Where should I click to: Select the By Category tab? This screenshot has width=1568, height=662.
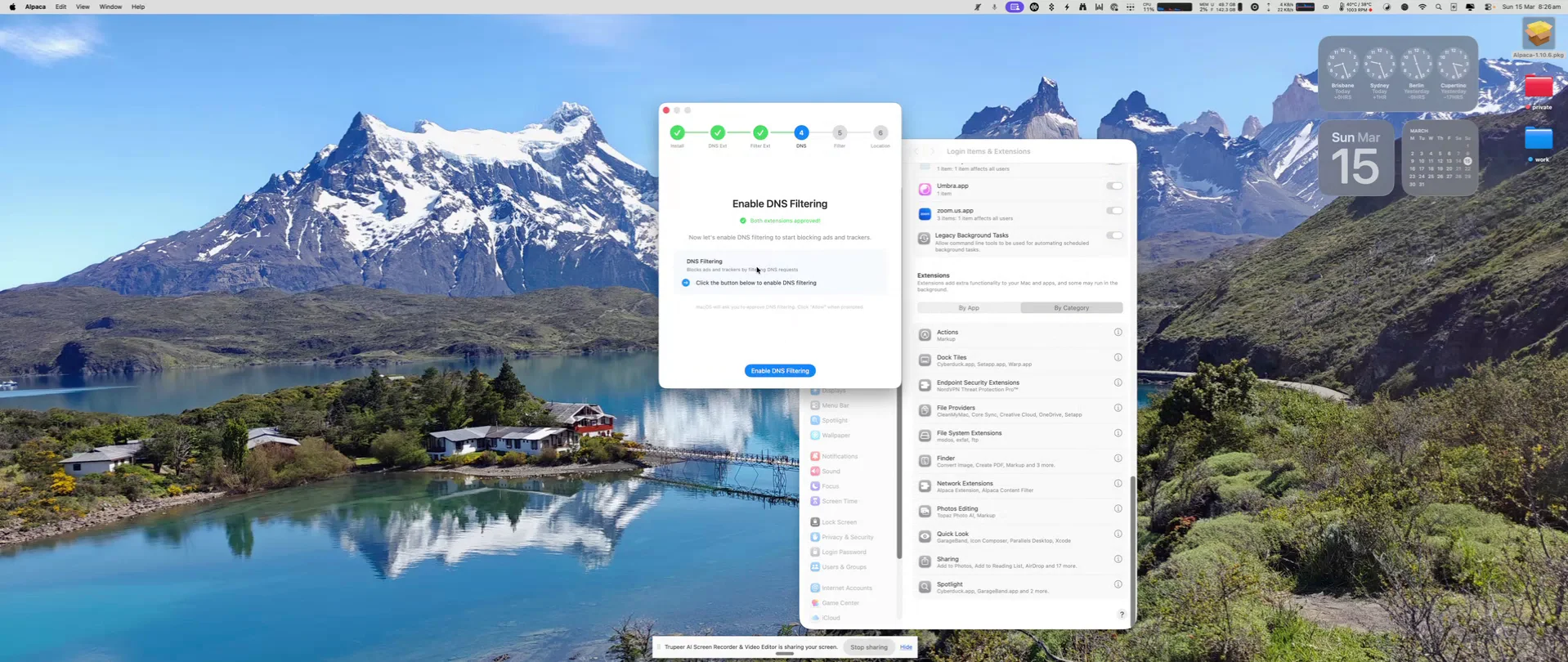click(1071, 308)
